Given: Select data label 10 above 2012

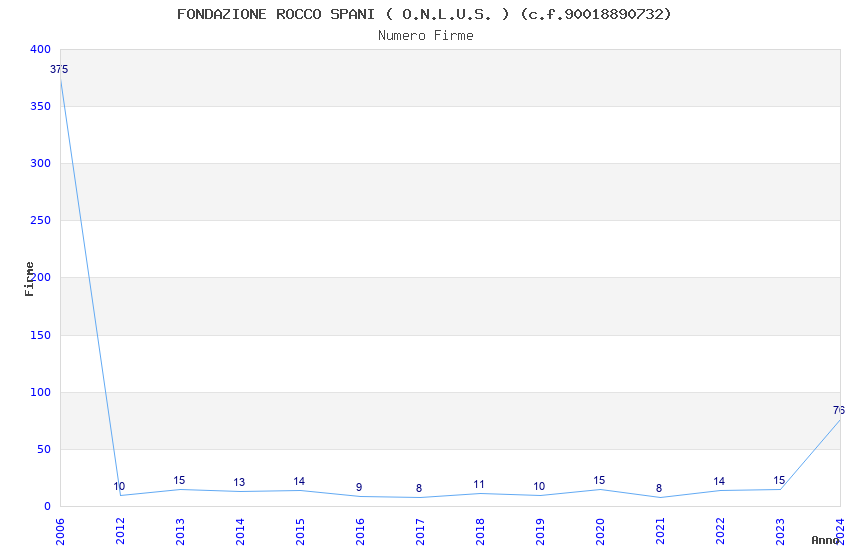Looking at the screenshot, I should pos(119,486).
